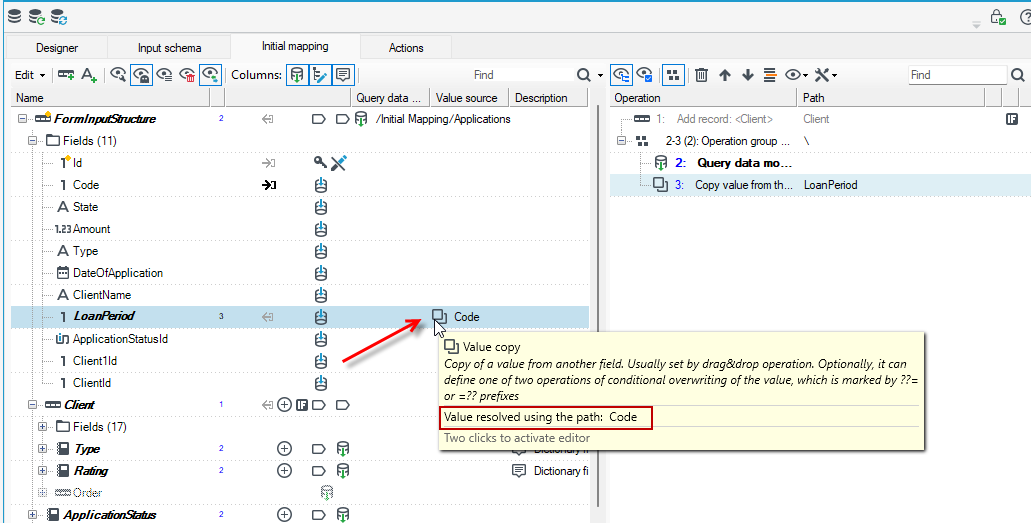Click the input arrow icon in Code row

[x=268, y=185]
